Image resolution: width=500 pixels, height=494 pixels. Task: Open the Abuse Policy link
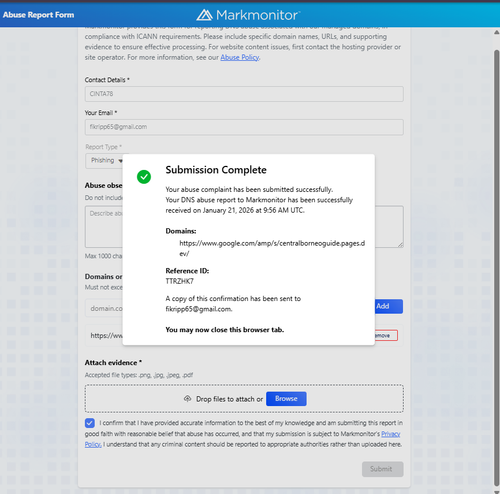click(x=240, y=57)
